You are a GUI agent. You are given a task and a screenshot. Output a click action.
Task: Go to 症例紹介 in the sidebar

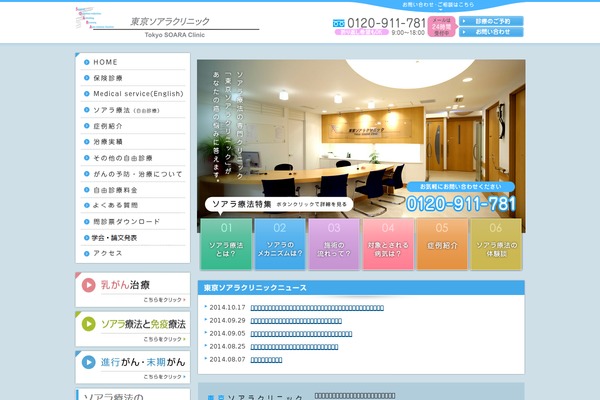(133, 126)
